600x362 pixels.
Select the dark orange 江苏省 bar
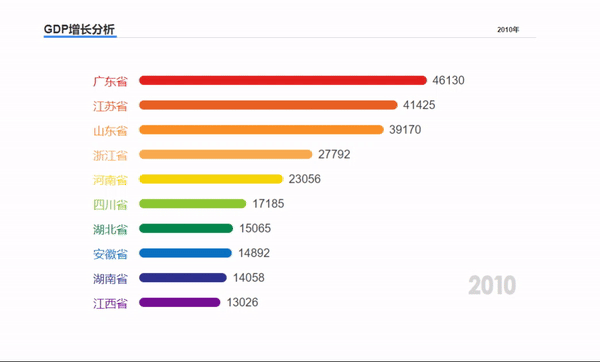pyautogui.click(x=268, y=105)
